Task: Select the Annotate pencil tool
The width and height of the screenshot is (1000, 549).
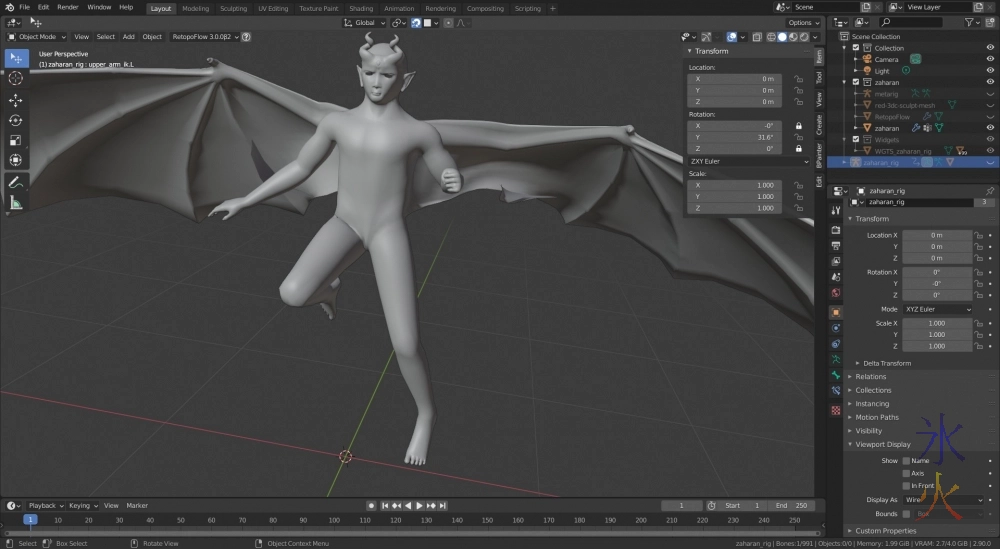Action: (16, 182)
